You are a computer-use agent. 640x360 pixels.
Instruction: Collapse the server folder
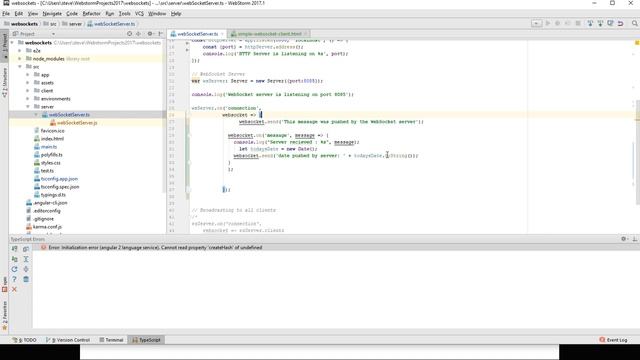pos(28,107)
